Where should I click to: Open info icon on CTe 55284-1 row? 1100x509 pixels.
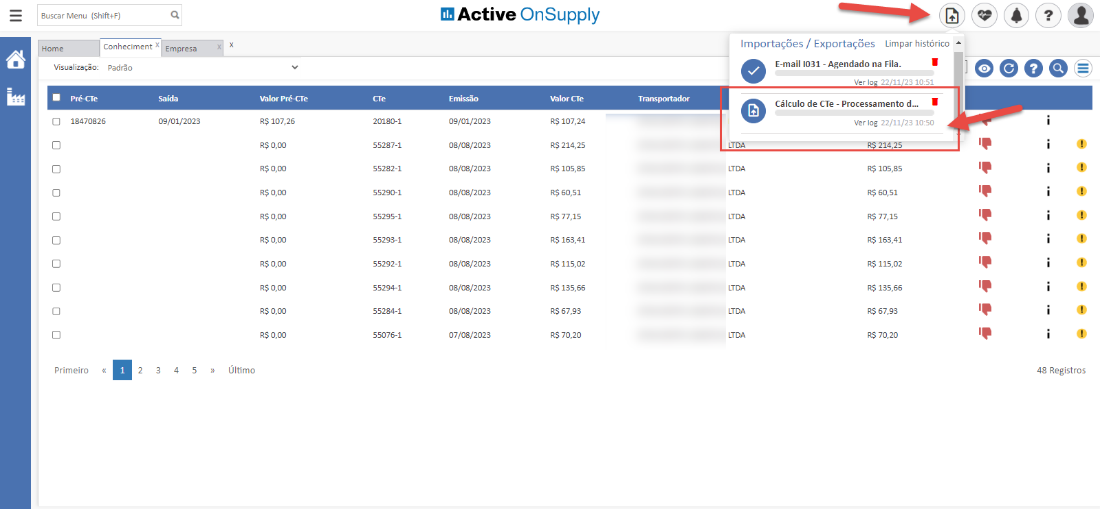tap(1047, 310)
